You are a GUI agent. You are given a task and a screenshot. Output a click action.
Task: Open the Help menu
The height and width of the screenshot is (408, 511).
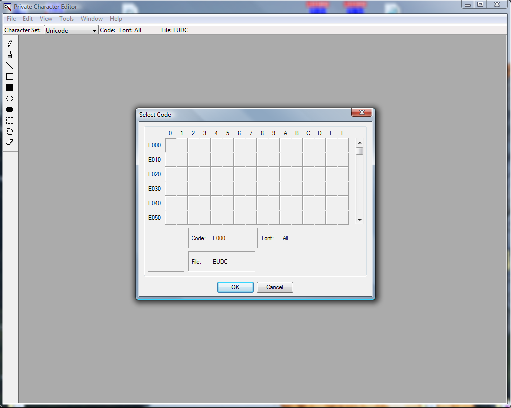click(x=116, y=19)
